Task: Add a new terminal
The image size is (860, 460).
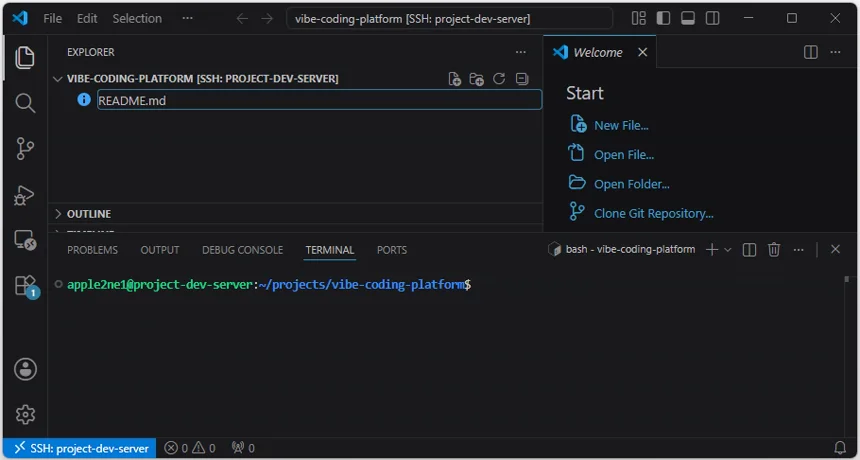Action: [x=711, y=250]
